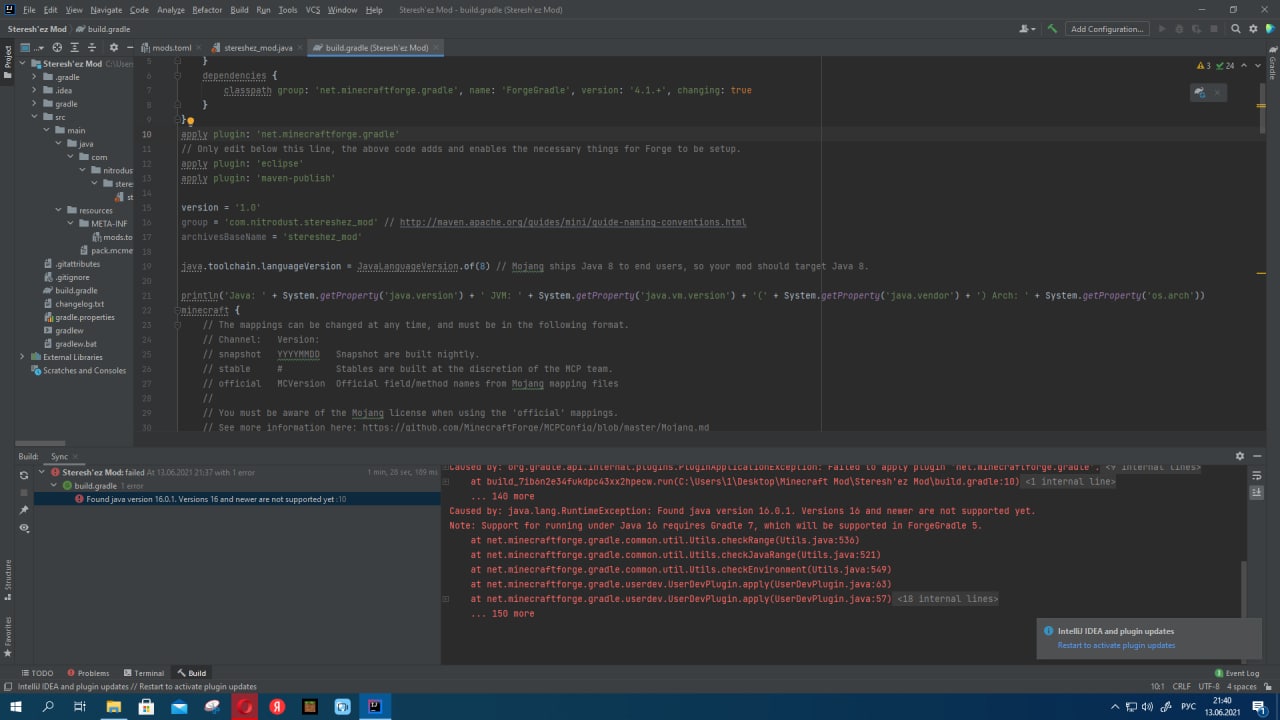Toggle tool window bars icon in status bar

click(x=8, y=687)
